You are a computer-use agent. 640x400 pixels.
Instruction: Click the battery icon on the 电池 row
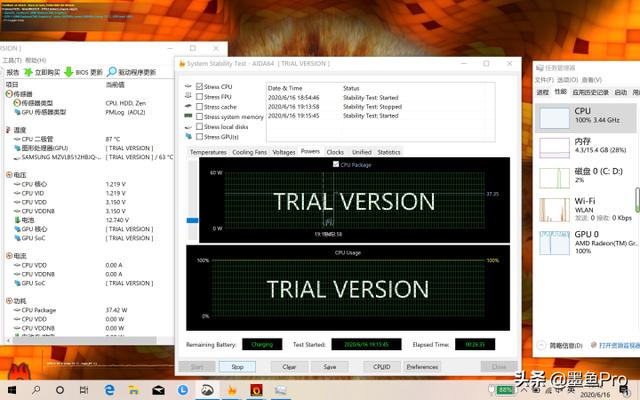point(18,220)
